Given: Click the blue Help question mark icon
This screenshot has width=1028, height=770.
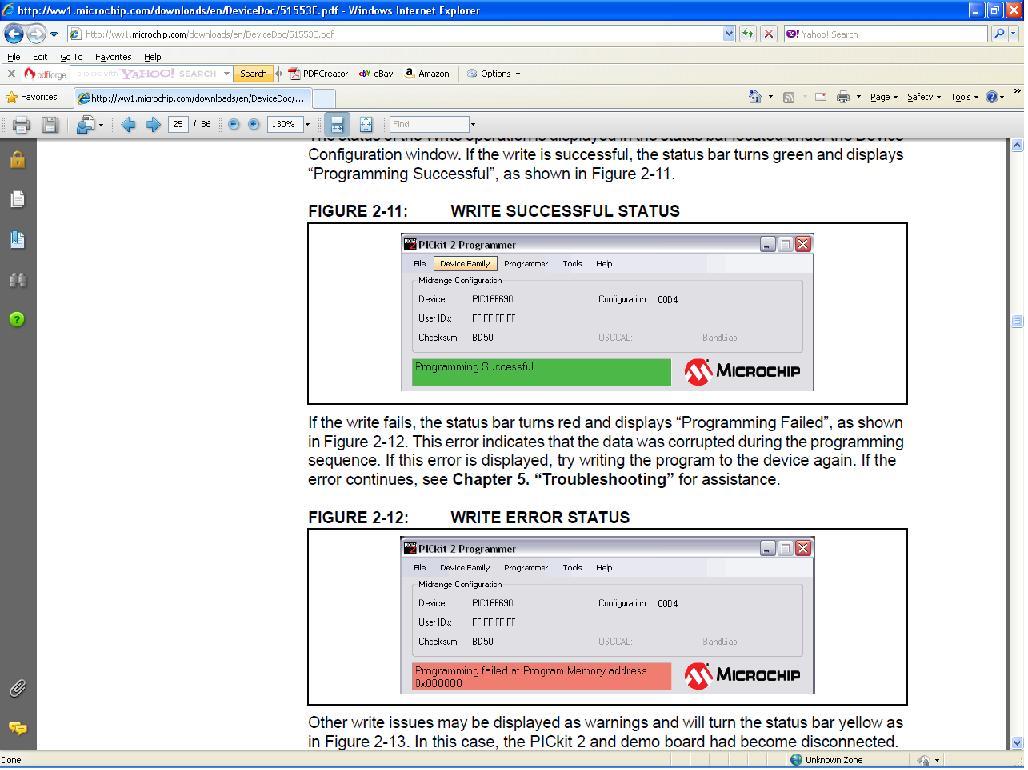Looking at the screenshot, I should (x=995, y=97).
